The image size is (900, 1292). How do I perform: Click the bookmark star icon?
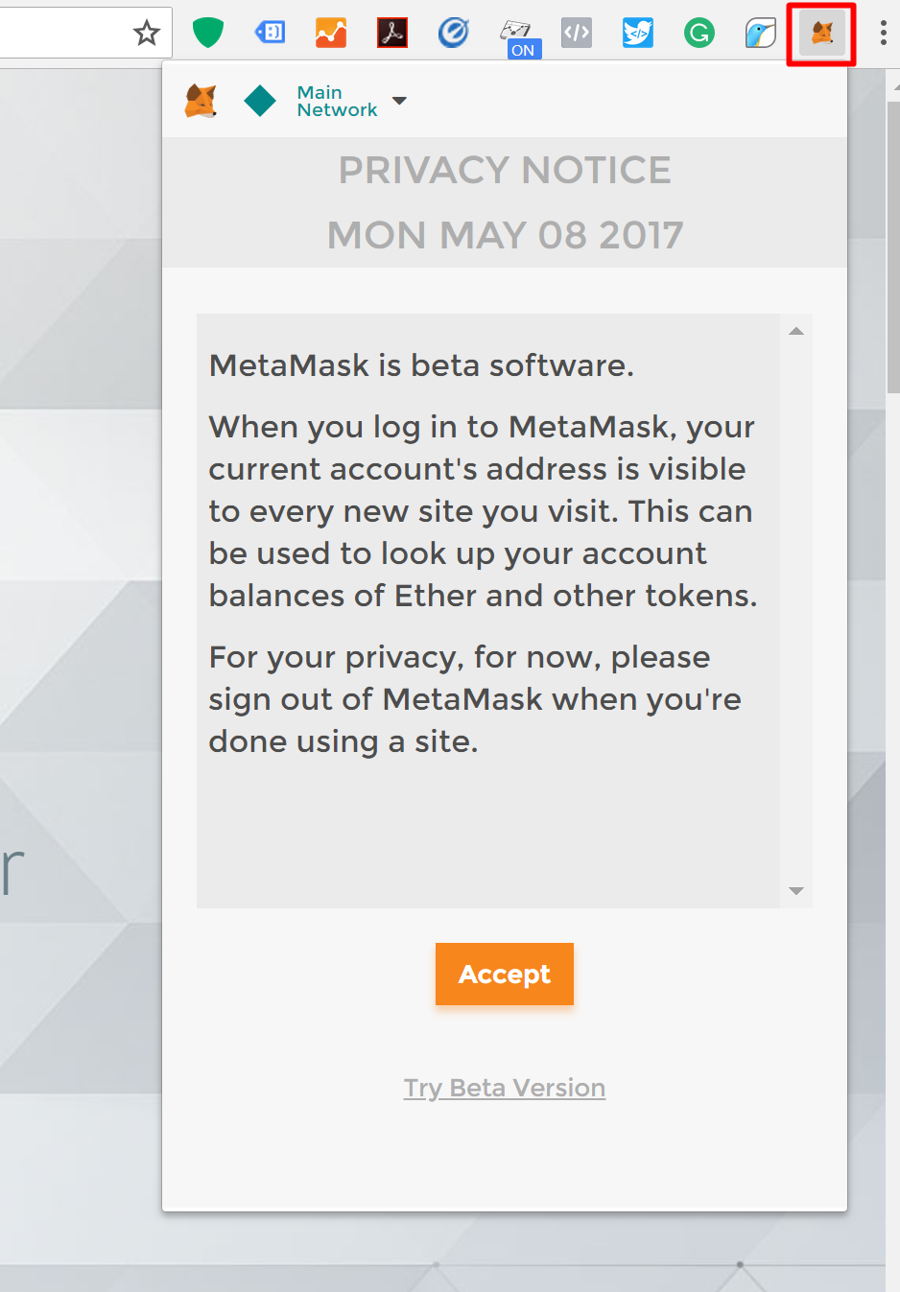click(147, 34)
